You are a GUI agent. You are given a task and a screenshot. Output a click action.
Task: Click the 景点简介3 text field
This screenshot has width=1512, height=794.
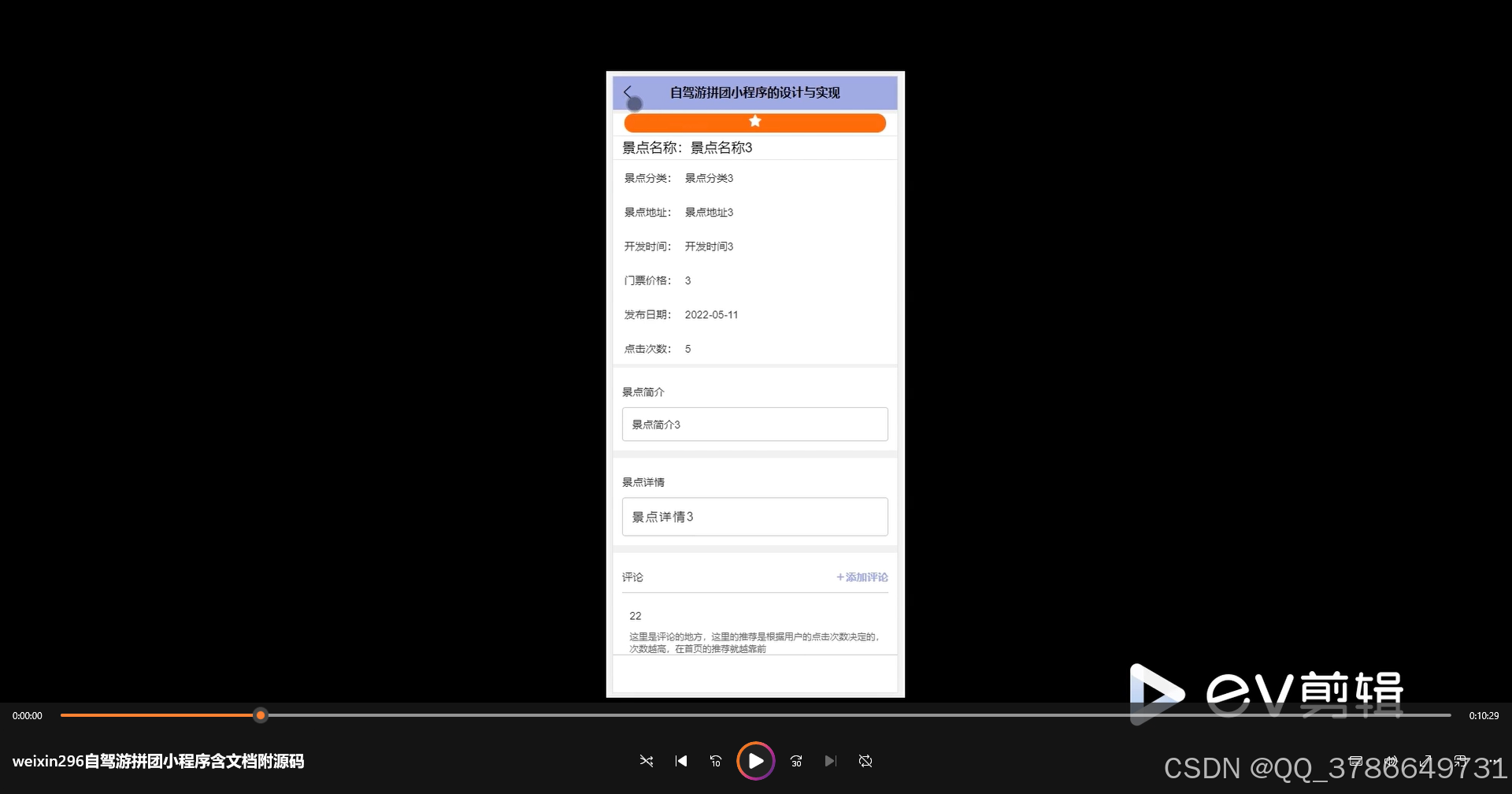click(x=754, y=425)
